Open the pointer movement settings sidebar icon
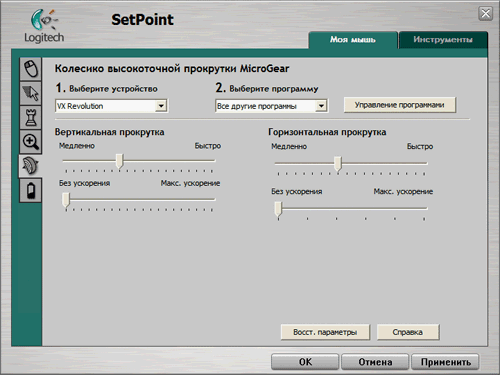 click(x=31, y=93)
